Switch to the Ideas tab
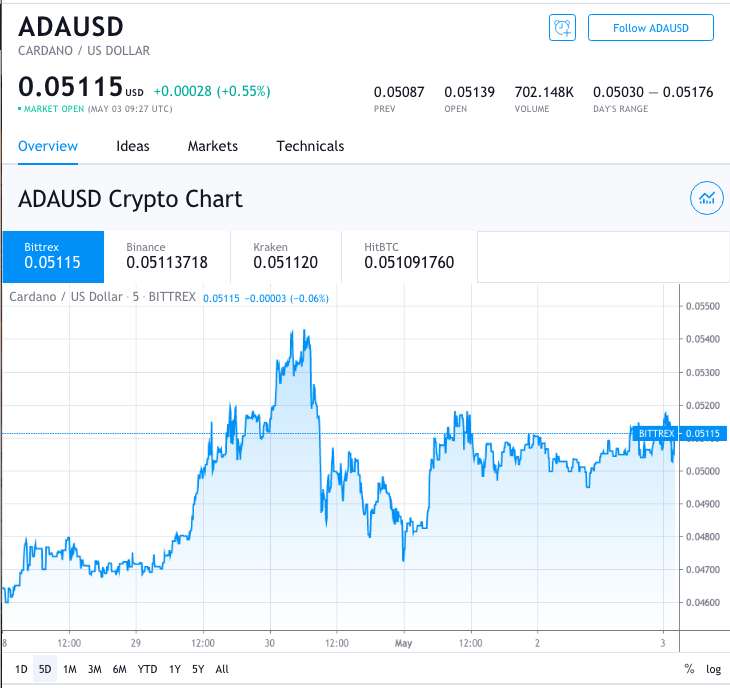 coord(133,146)
